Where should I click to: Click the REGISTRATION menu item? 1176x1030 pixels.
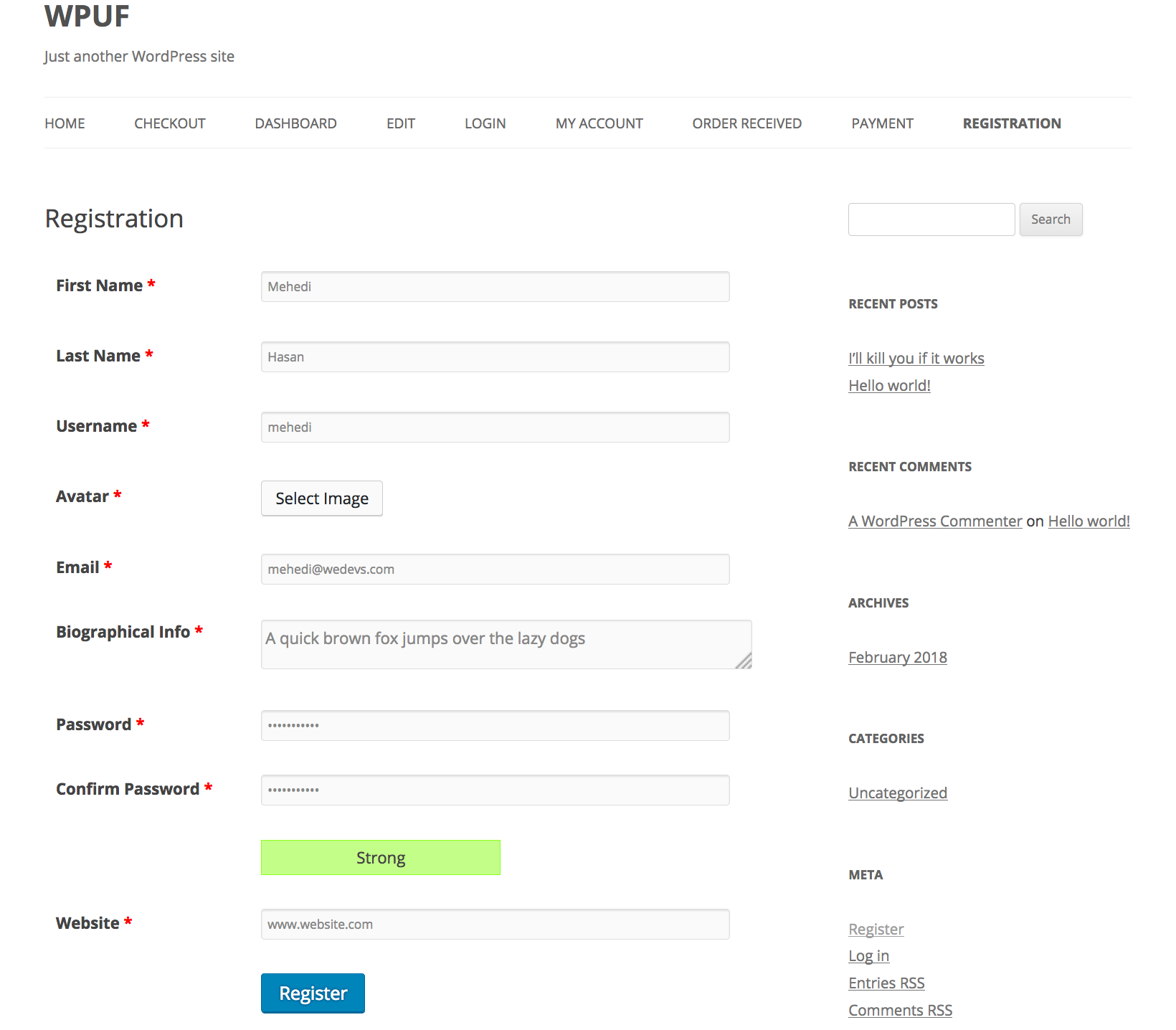pyautogui.click(x=1012, y=123)
